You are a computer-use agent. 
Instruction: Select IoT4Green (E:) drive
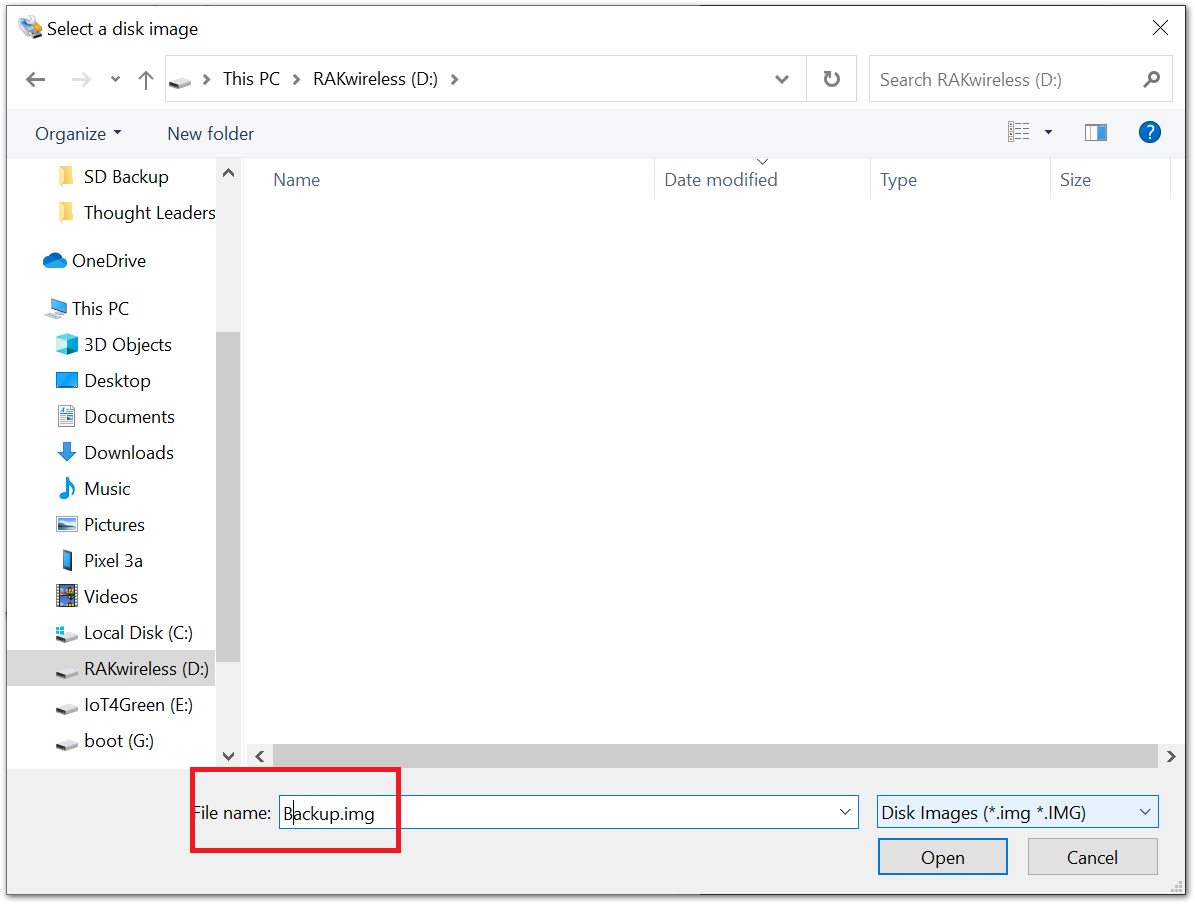point(138,705)
